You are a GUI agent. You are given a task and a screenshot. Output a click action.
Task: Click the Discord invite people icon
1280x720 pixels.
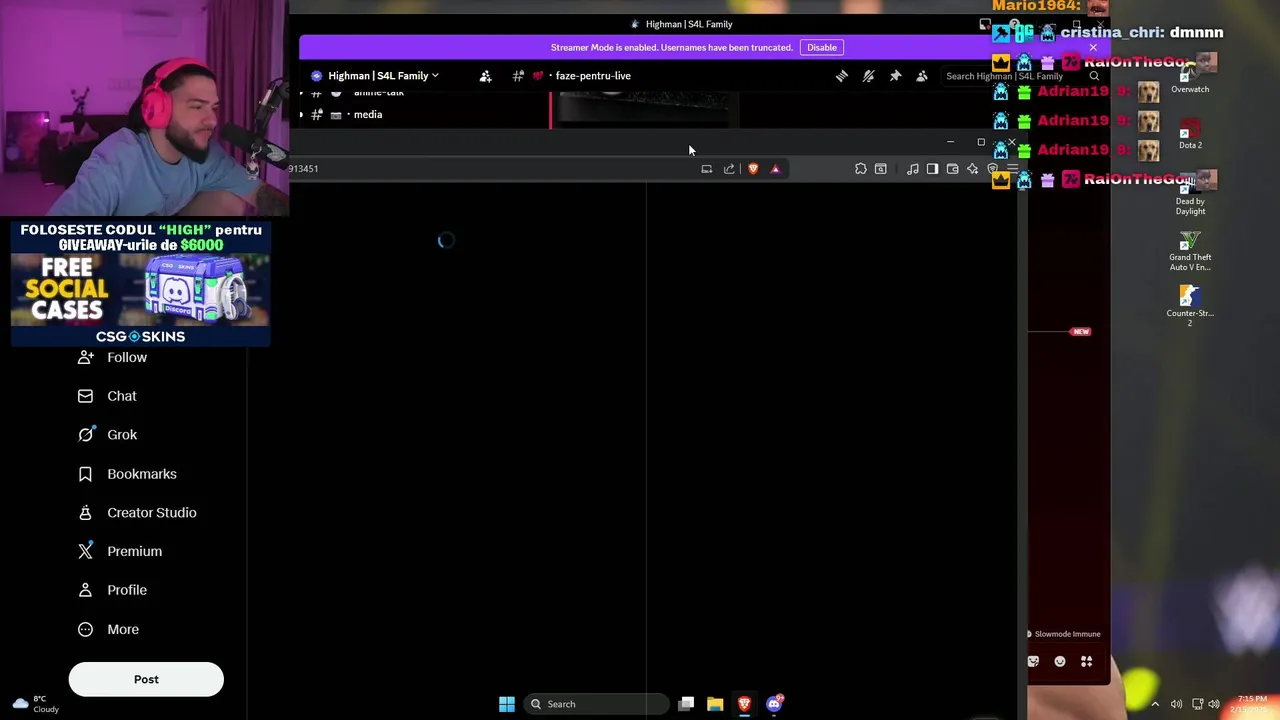point(486,76)
